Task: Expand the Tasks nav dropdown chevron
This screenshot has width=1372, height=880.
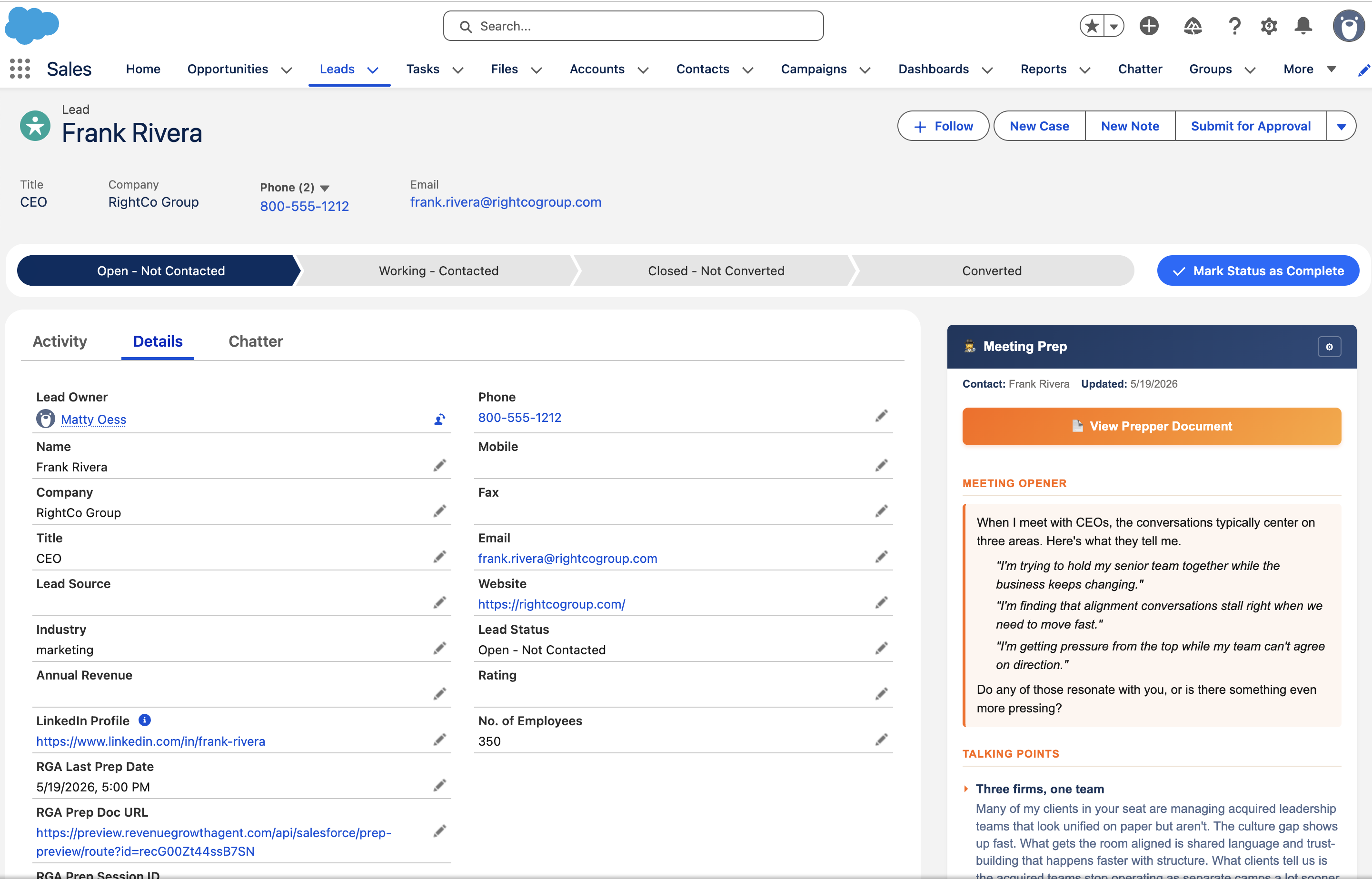Action: pos(457,70)
